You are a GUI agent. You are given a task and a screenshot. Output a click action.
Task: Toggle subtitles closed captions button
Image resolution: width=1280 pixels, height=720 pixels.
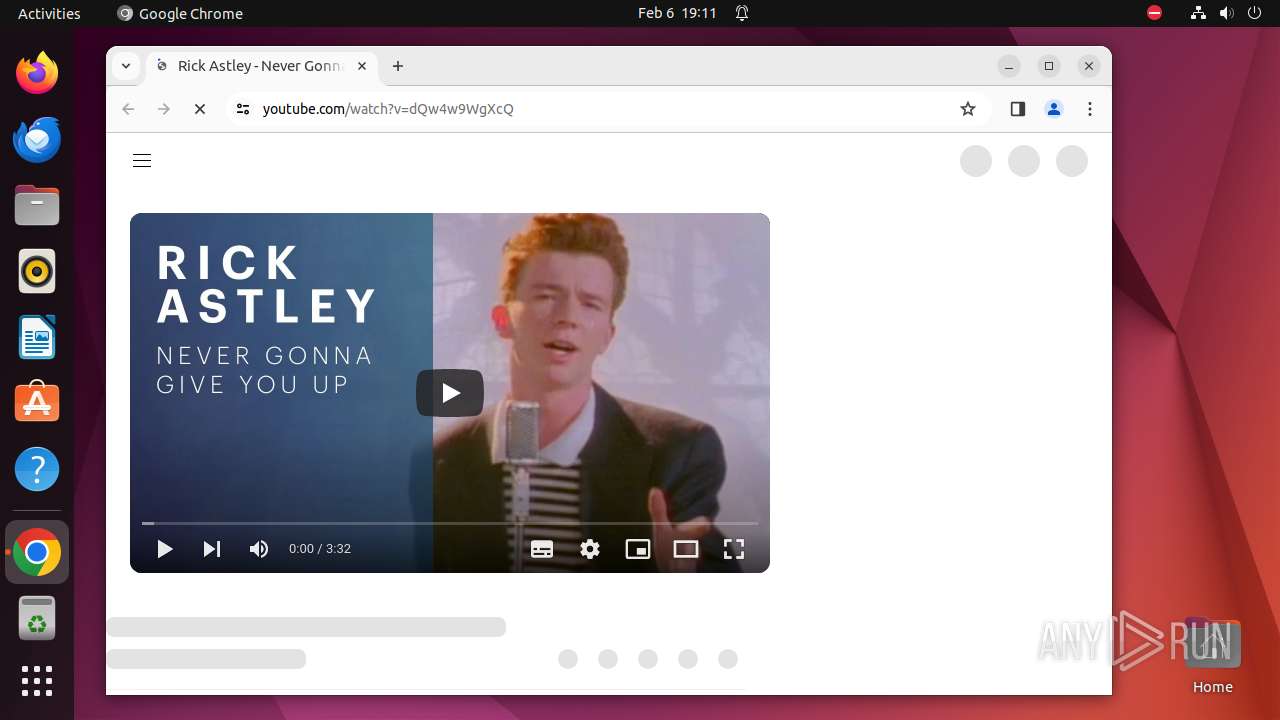point(542,549)
